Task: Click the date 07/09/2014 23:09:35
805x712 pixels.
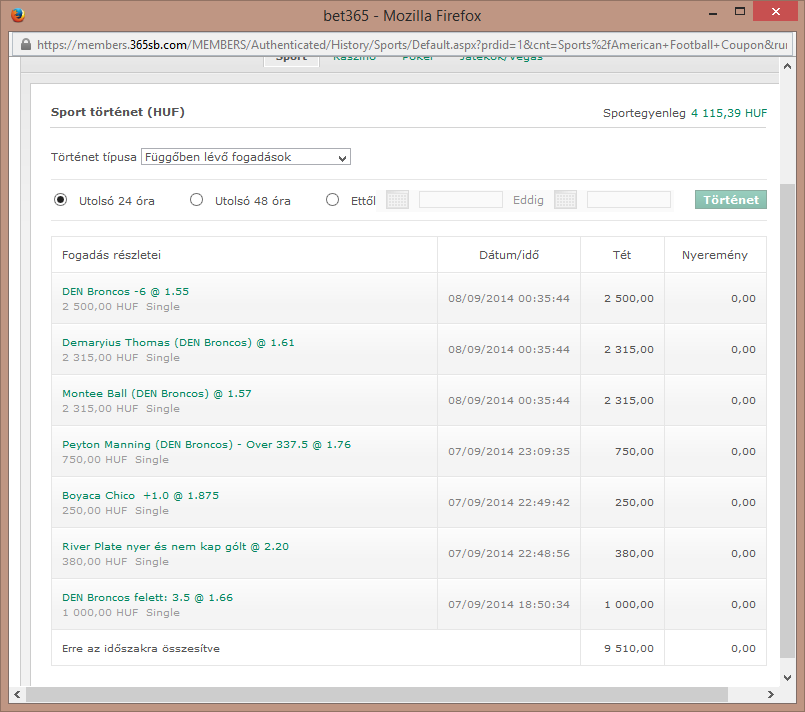Action: 509,452
